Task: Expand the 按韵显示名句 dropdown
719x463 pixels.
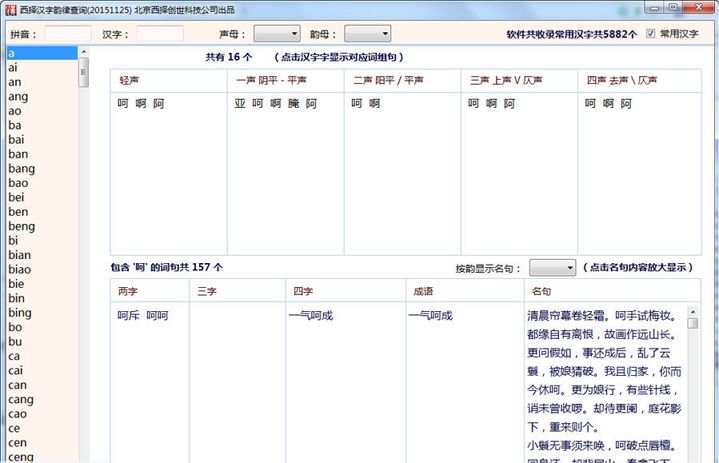Action: click(x=552, y=268)
